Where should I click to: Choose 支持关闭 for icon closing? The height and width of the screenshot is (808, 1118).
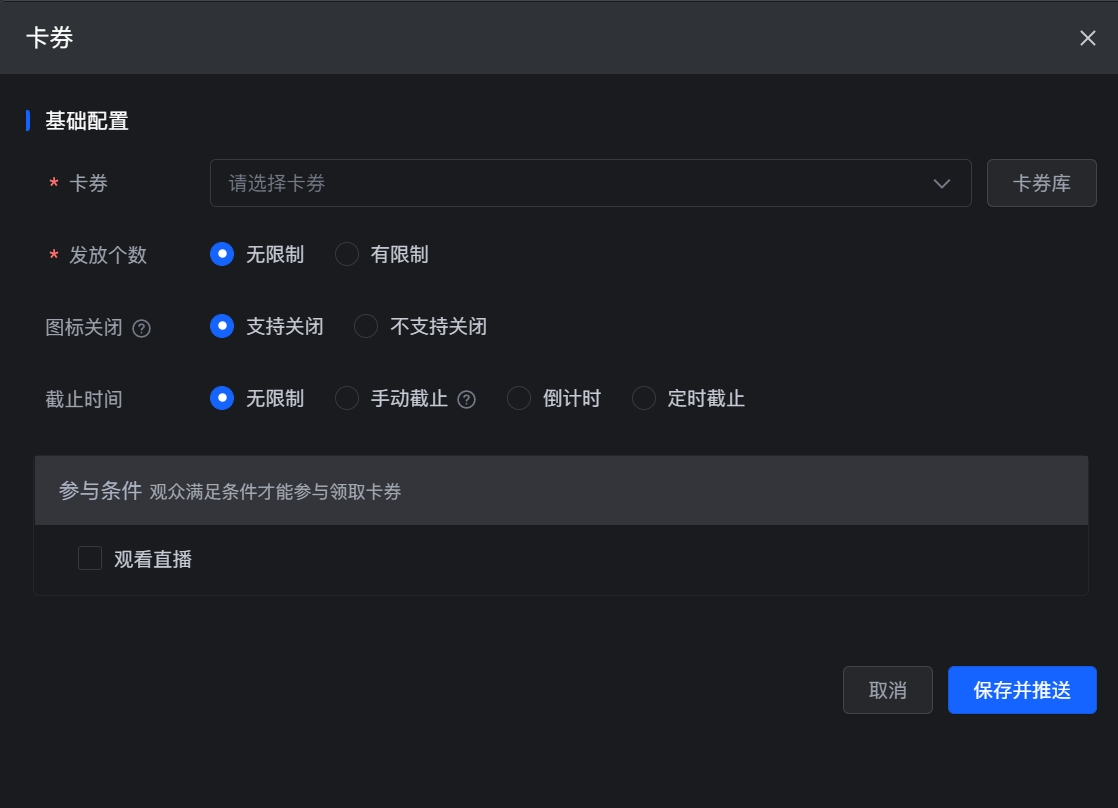click(x=222, y=327)
